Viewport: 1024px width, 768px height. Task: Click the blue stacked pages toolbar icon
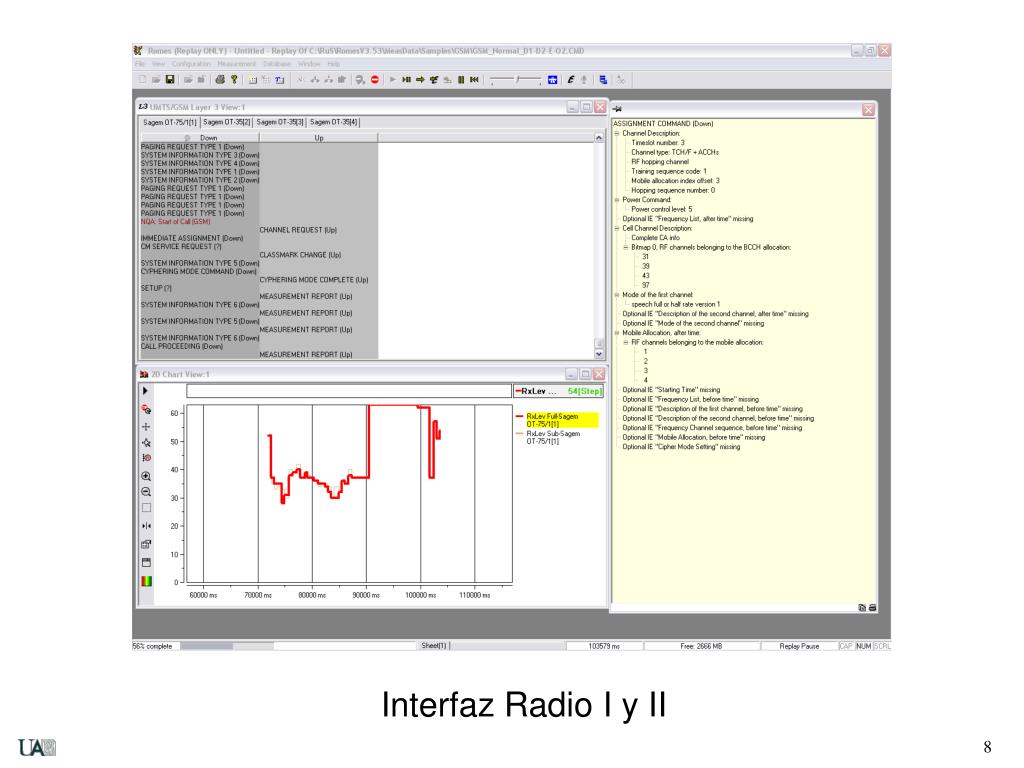pyautogui.click(x=603, y=80)
